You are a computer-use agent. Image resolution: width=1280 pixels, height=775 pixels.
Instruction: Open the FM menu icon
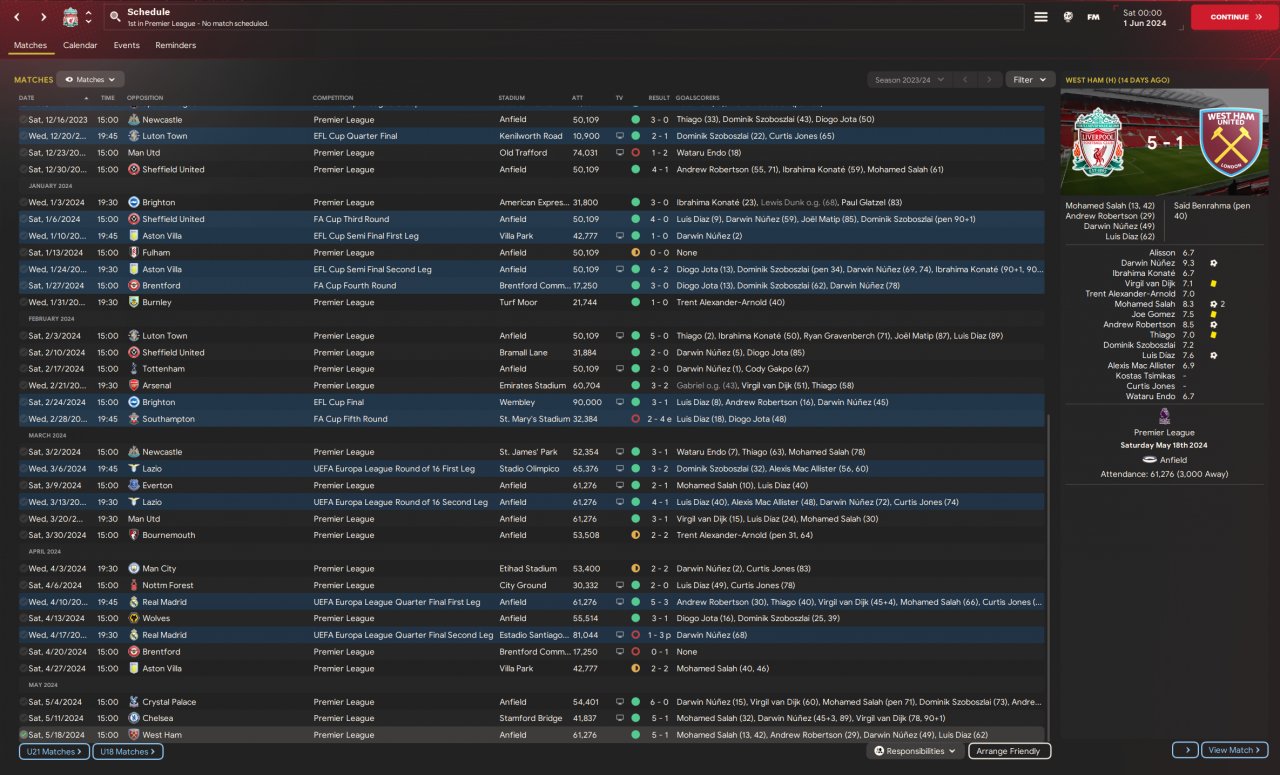[1094, 17]
